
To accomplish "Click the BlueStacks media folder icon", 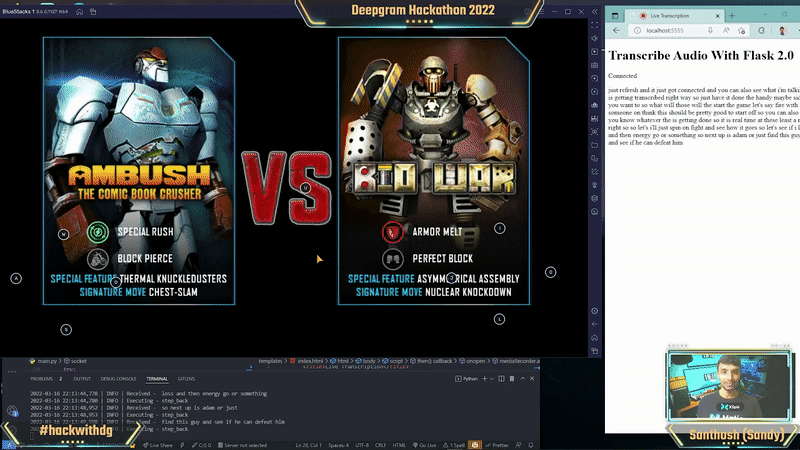I will [x=594, y=145].
